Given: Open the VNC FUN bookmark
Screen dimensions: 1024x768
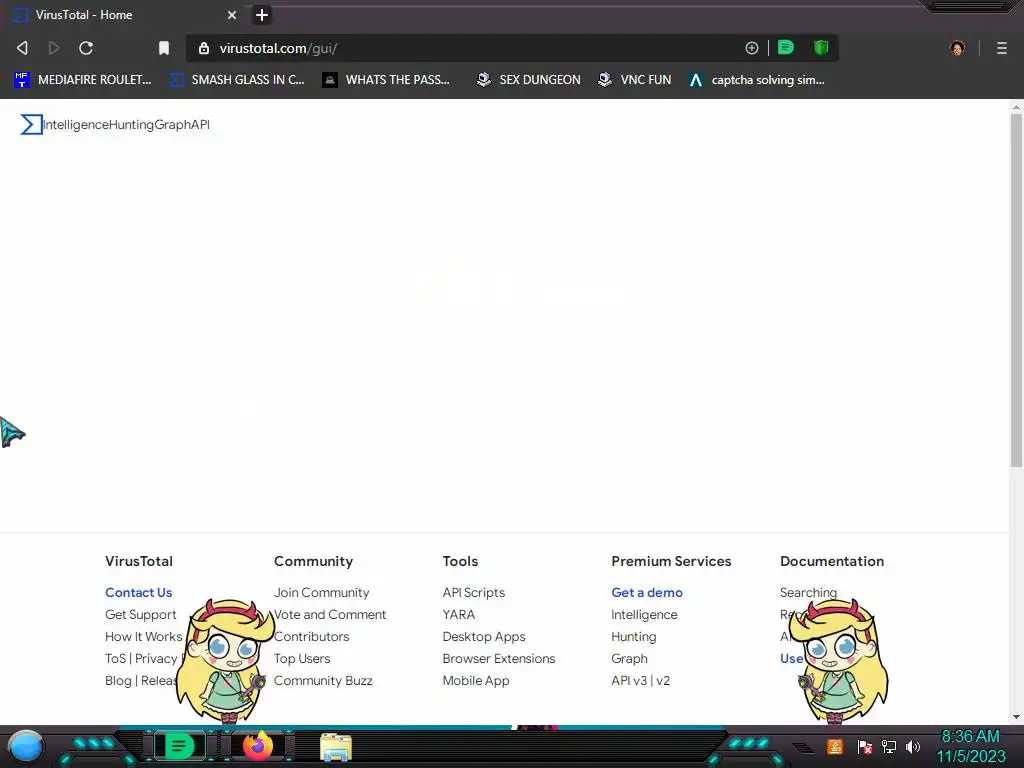Looking at the screenshot, I should point(635,80).
